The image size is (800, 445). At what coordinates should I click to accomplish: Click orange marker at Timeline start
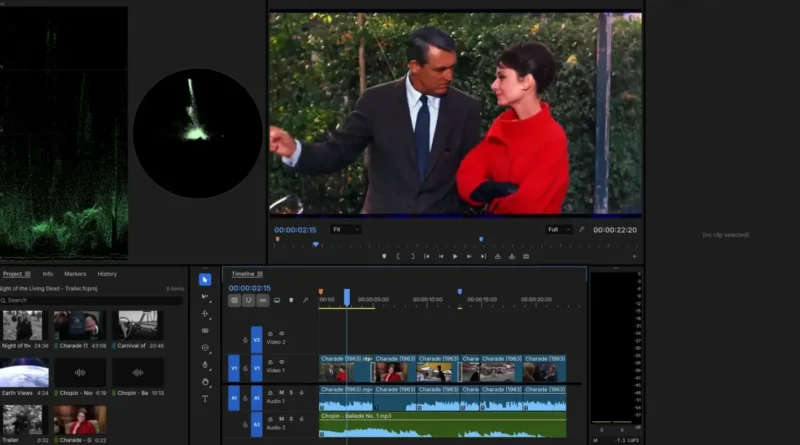(x=321, y=291)
